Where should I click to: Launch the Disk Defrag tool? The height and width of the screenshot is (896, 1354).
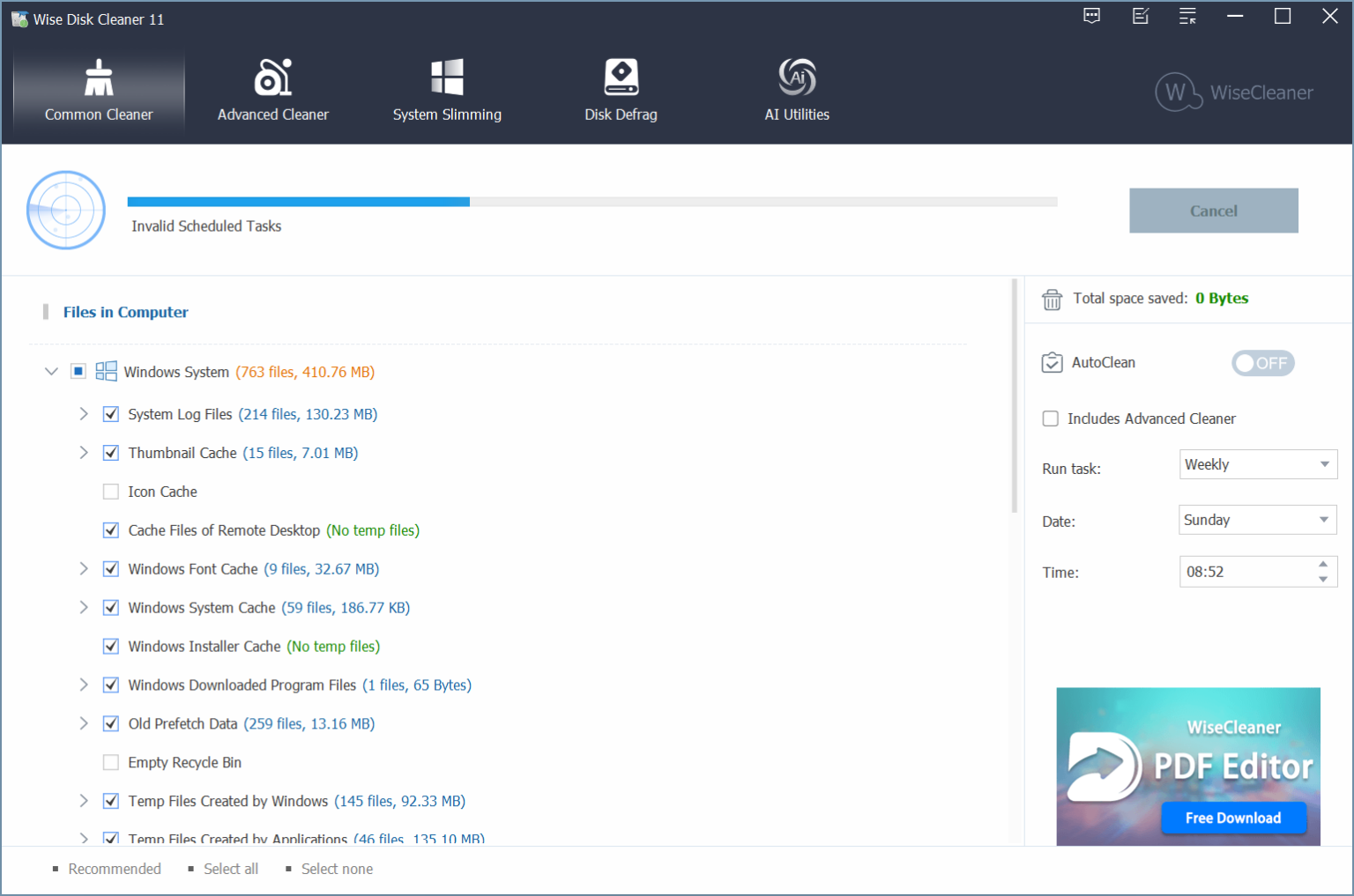[x=621, y=88]
